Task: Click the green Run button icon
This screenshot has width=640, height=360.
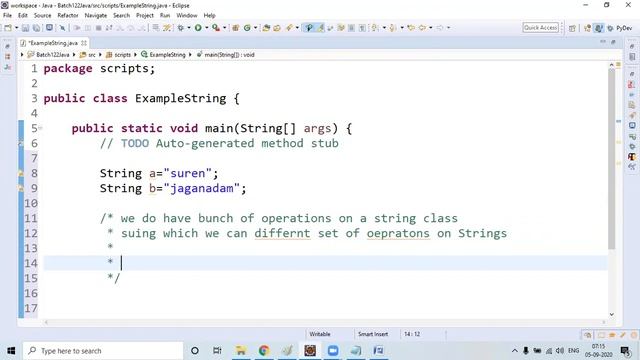Action: [x=198, y=28]
